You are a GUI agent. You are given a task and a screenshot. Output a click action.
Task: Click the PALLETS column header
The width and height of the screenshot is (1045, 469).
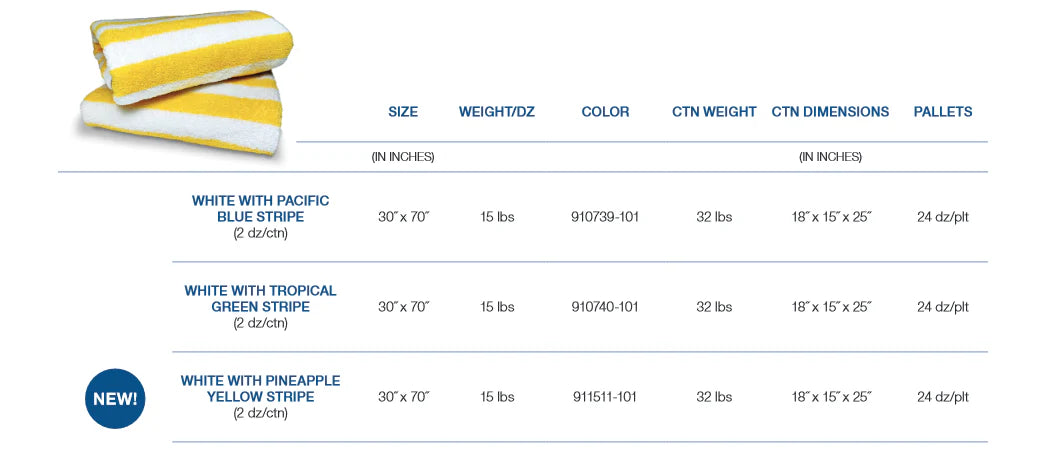pyautogui.click(x=943, y=112)
